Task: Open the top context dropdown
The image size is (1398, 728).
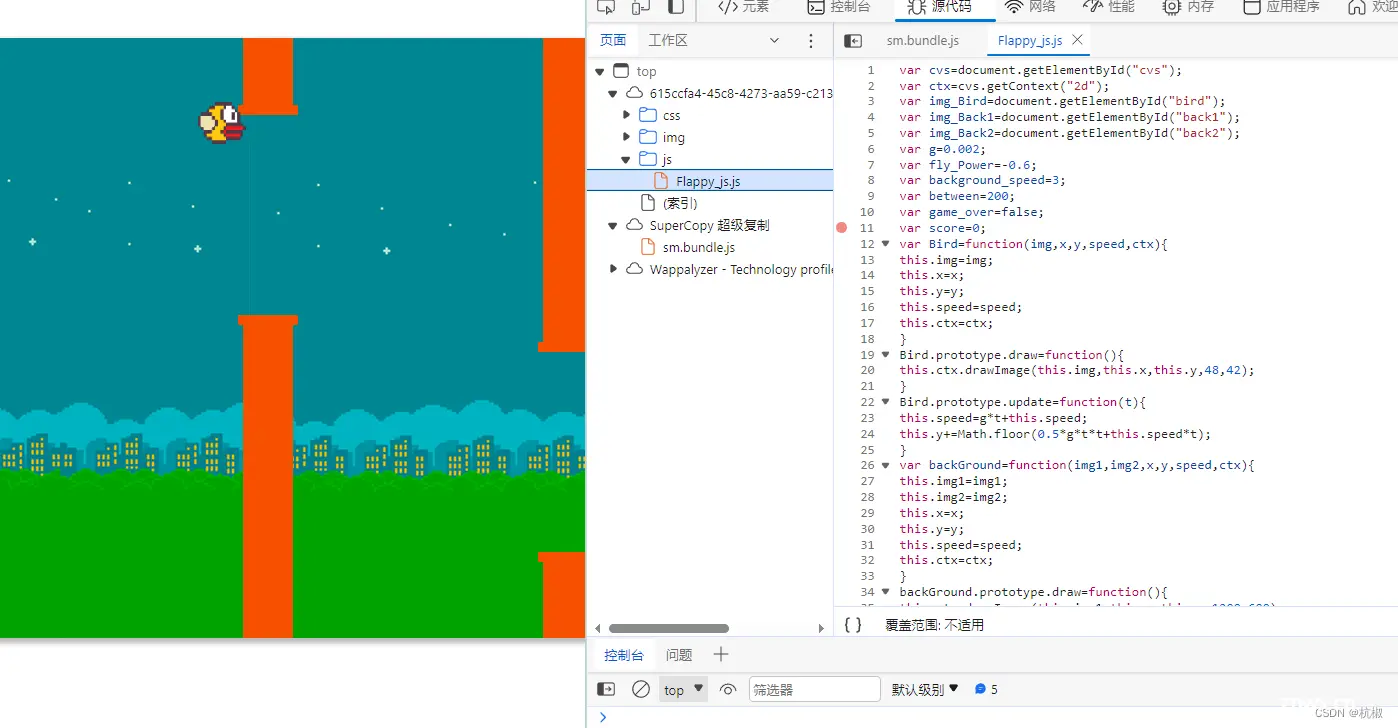Action: (x=684, y=689)
